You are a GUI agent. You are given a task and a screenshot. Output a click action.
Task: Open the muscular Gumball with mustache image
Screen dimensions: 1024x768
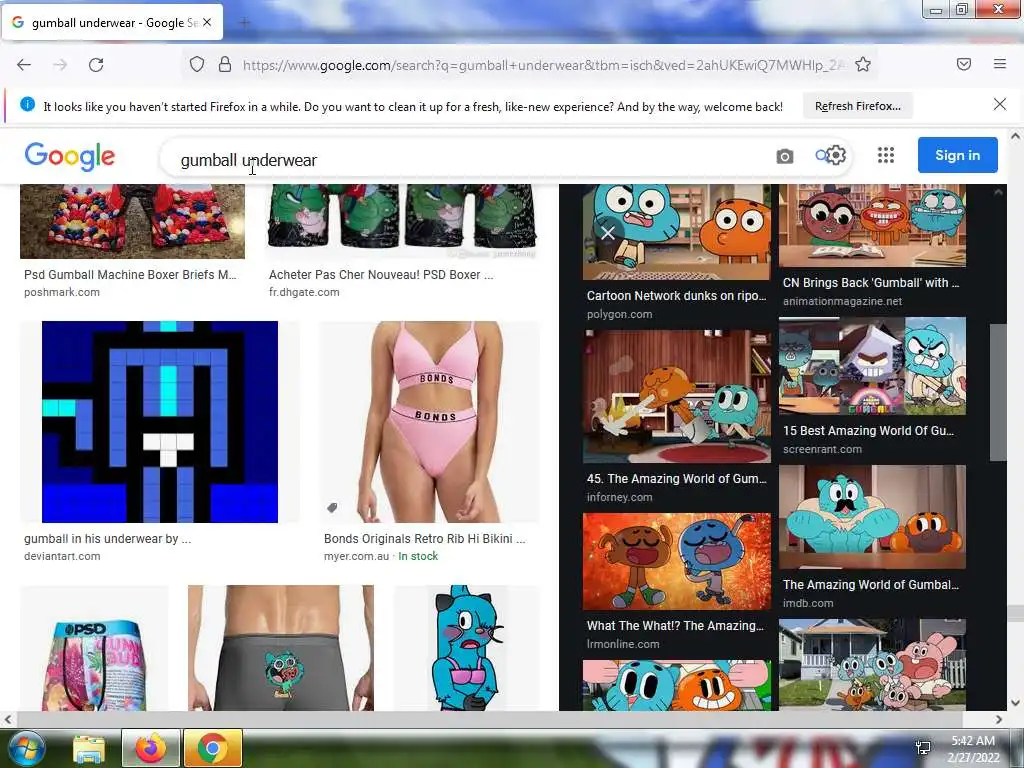[x=872, y=517]
